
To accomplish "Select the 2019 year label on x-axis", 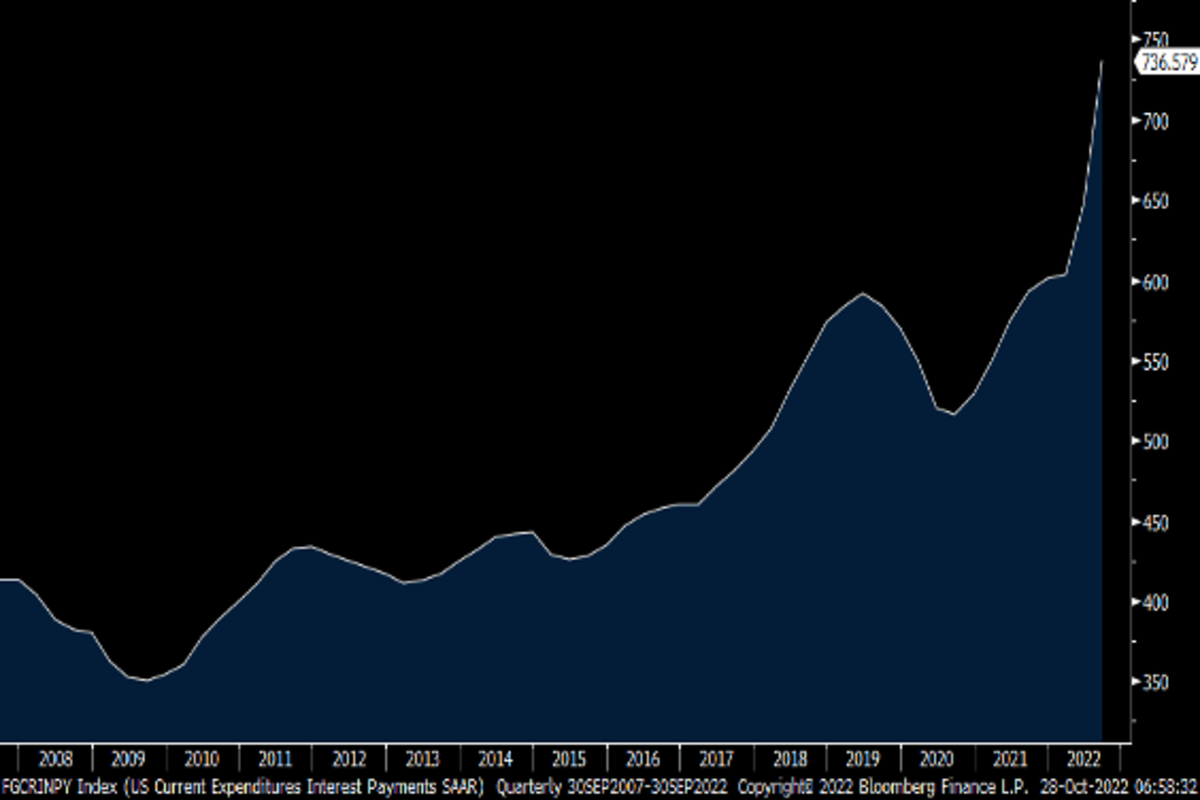I will coord(863,757).
